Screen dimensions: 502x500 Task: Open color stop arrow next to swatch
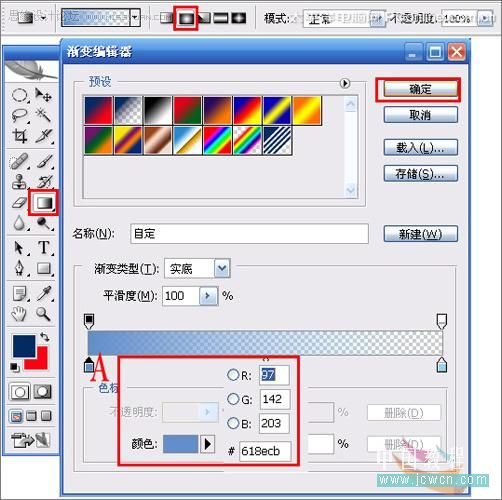[207, 444]
